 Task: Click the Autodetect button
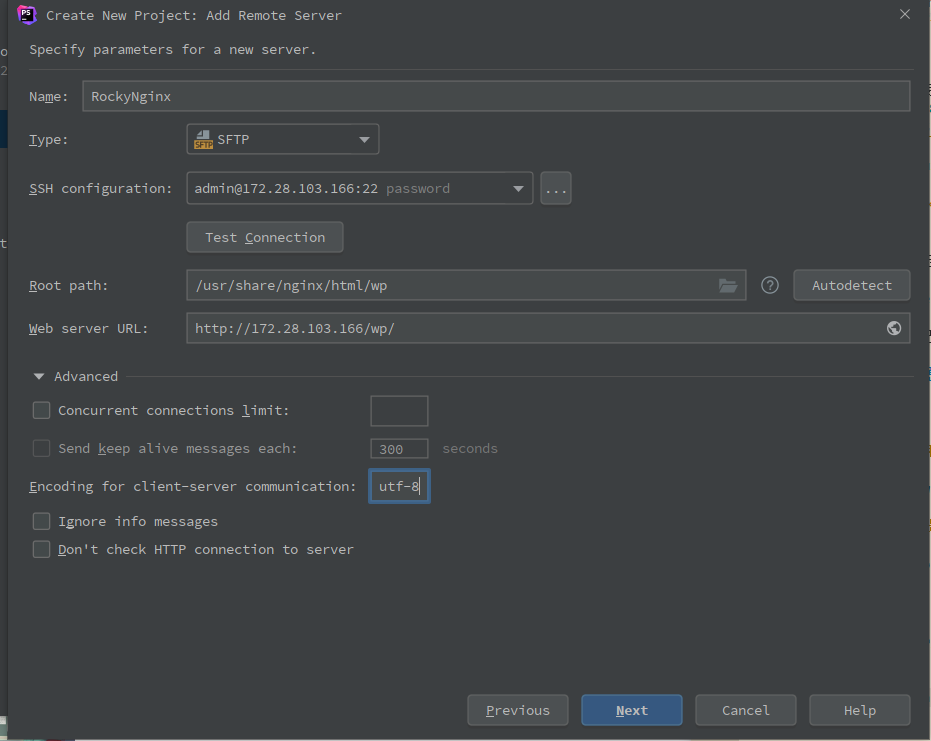(851, 285)
